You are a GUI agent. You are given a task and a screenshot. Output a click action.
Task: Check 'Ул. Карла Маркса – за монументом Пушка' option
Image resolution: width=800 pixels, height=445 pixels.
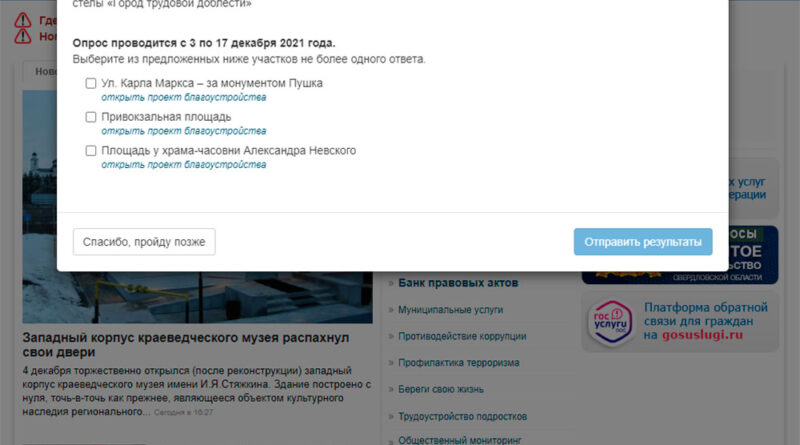[91, 83]
